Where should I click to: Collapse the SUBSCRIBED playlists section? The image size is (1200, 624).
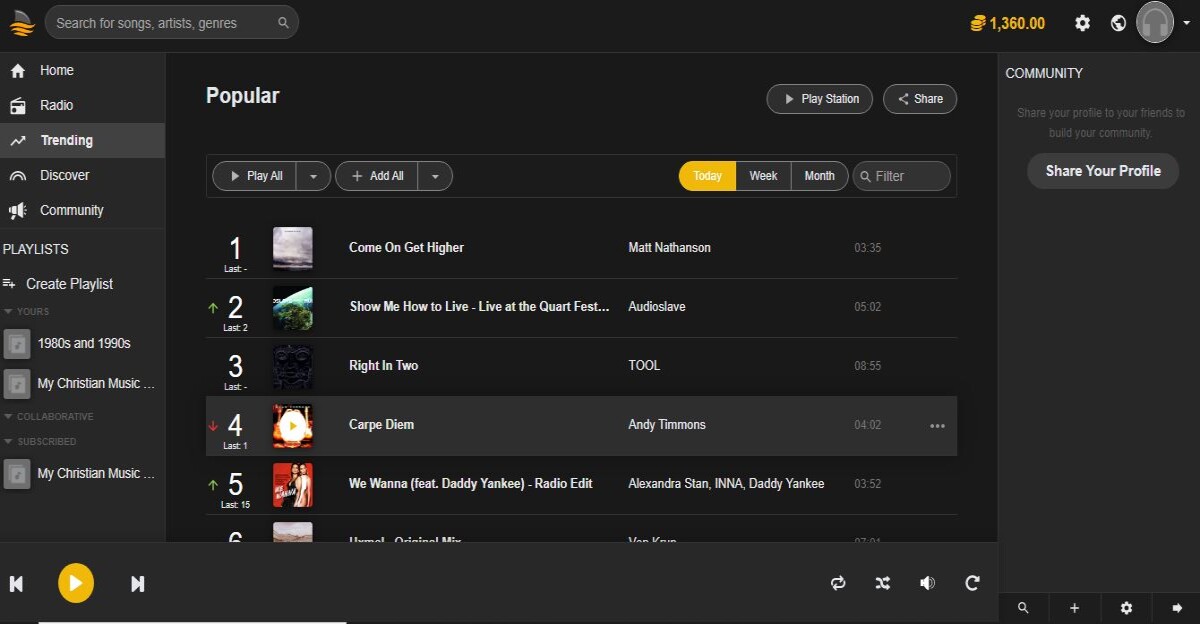click(x=40, y=441)
